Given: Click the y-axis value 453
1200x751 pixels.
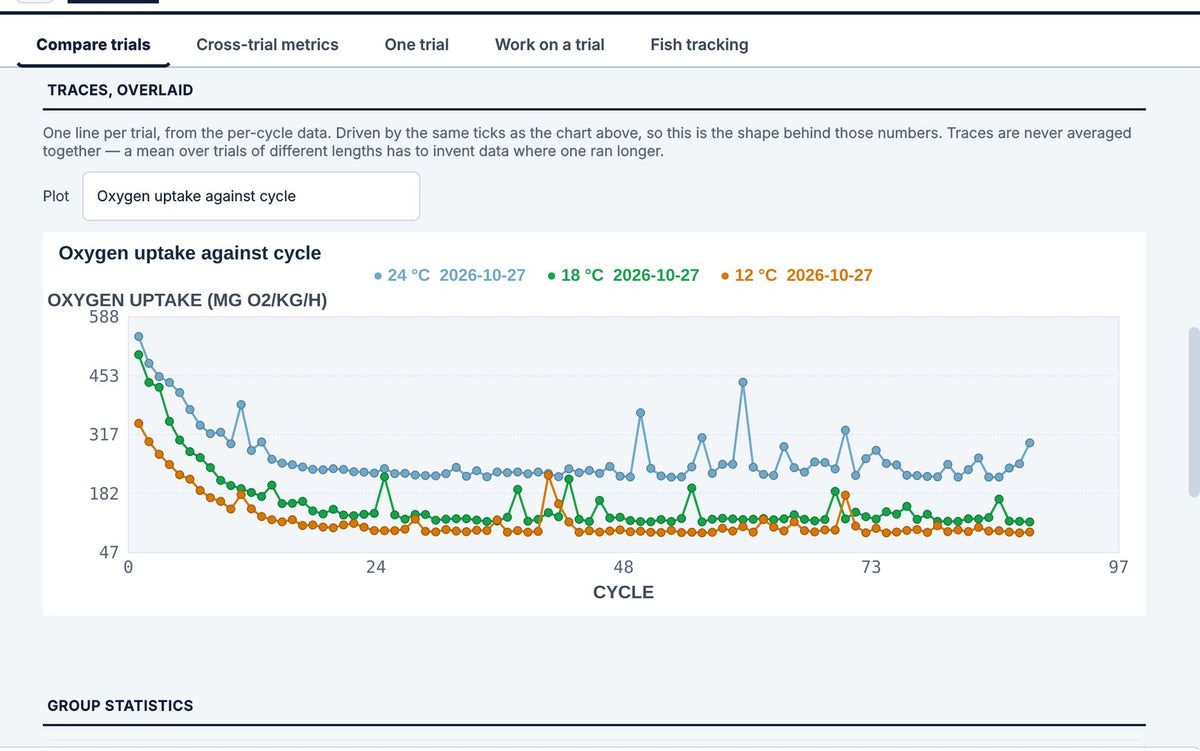Looking at the screenshot, I should coord(104,376).
